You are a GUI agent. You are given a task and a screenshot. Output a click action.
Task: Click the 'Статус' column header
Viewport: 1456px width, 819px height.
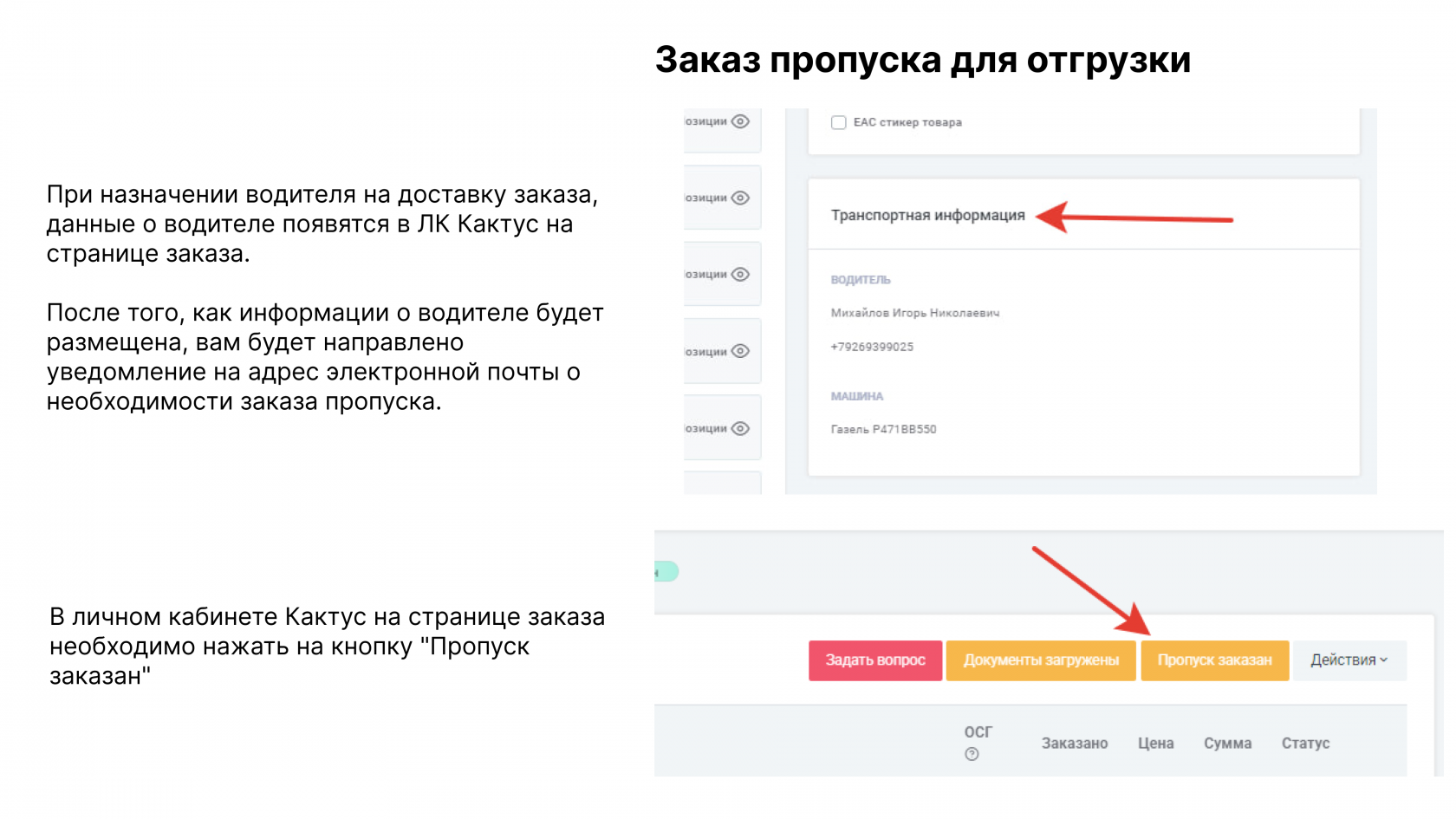1305,743
